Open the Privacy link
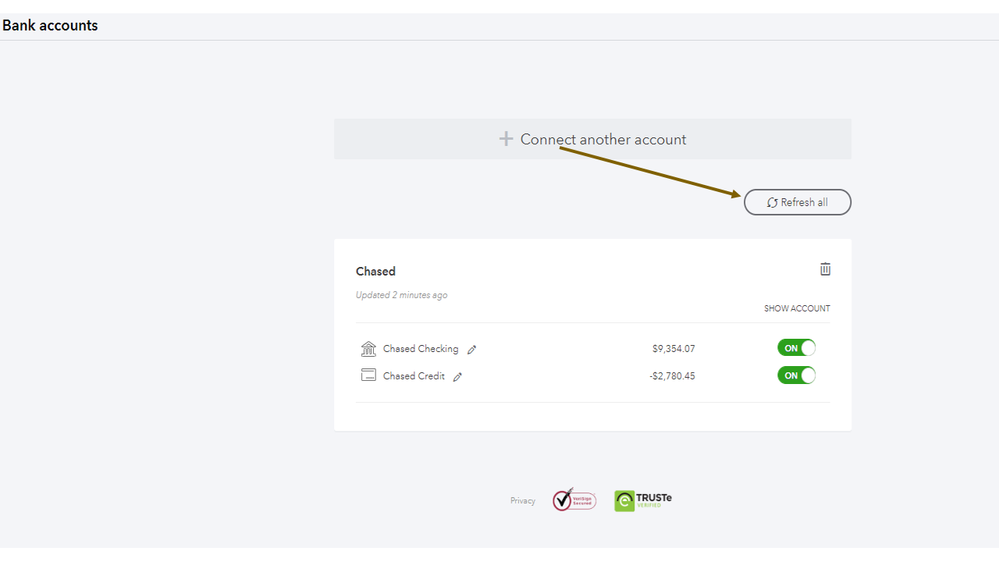Viewport: 999px width, 562px height. tap(523, 501)
